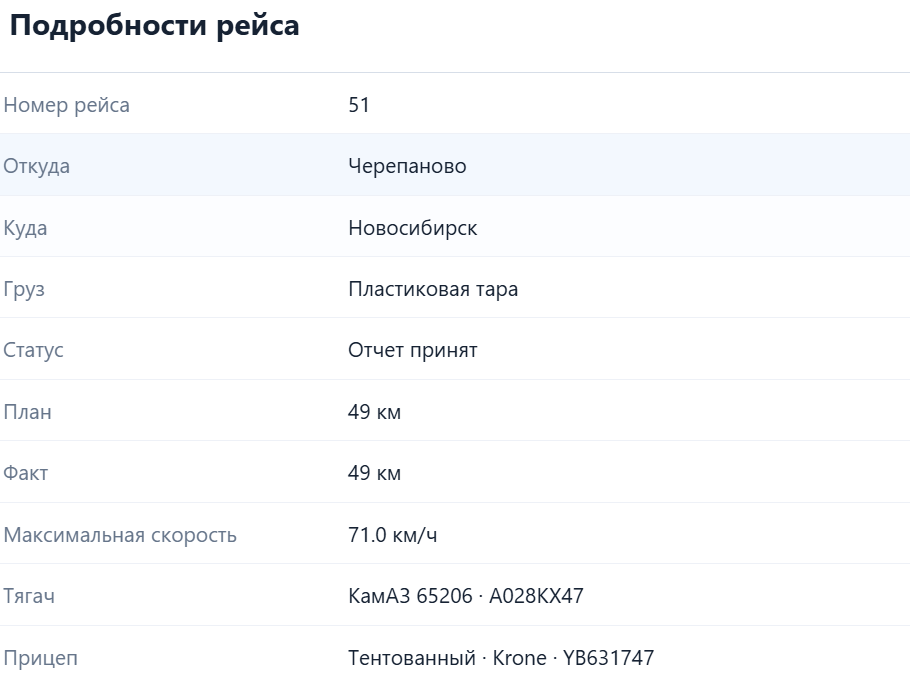Select the flight number value 51

359,105
